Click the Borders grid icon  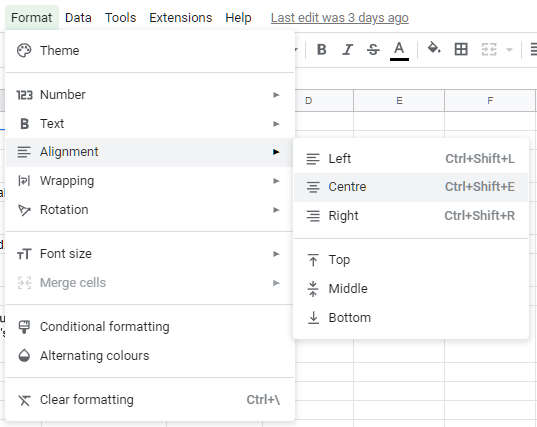[461, 49]
